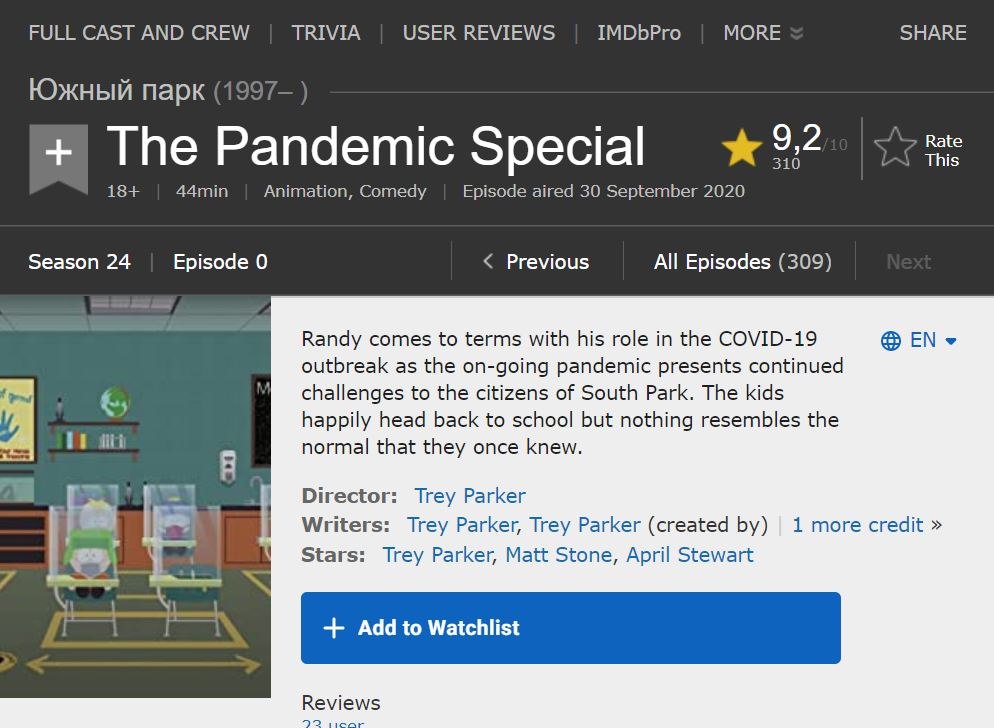Click the Rate This star outline
This screenshot has width=994, height=728.
coord(895,149)
